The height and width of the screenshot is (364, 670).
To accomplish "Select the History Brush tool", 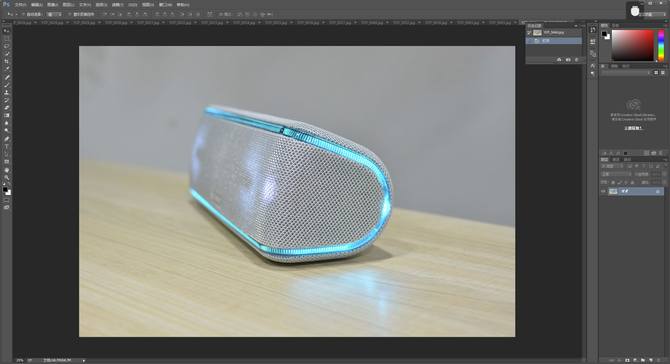I will point(6,100).
